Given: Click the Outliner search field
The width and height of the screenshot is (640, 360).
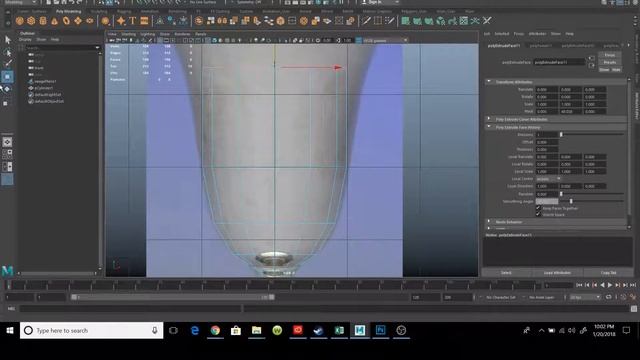Looking at the screenshot, I should coord(63,48).
